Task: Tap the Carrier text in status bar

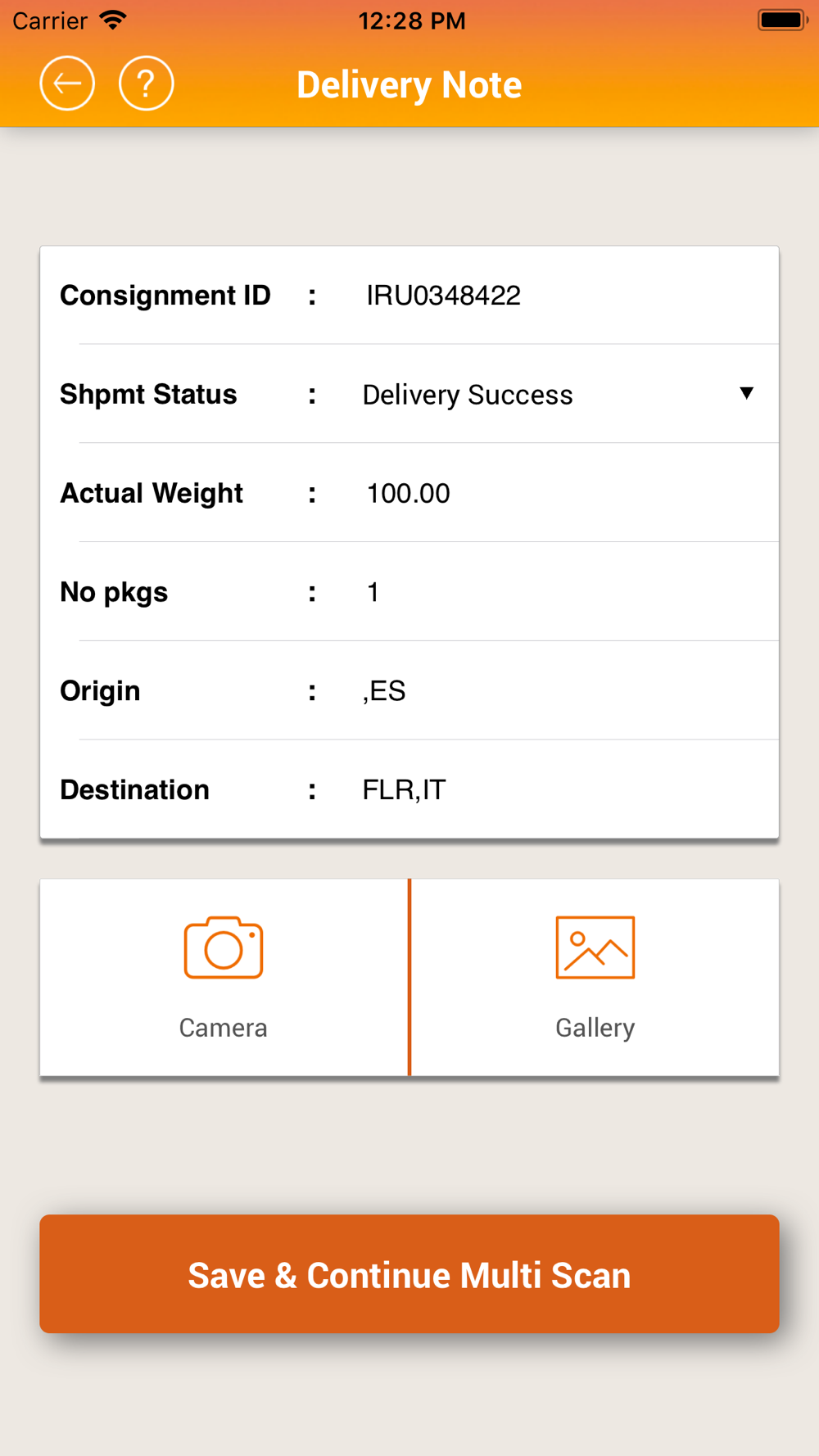Action: (50, 20)
